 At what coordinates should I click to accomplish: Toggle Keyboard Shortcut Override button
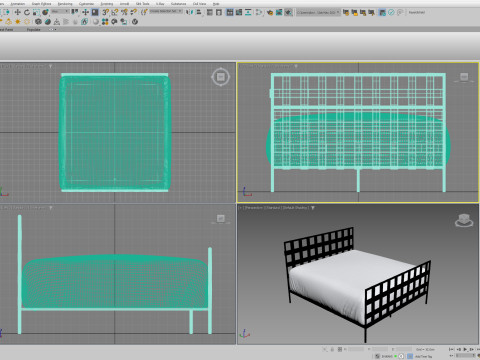coord(95,12)
